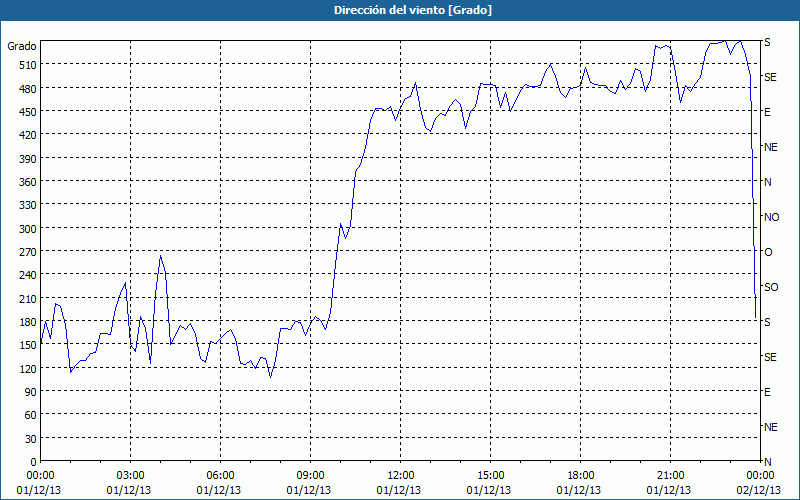Select the 'O' compass label at 270 level
Image resolution: width=800 pixels, height=500 pixels.
[768, 252]
